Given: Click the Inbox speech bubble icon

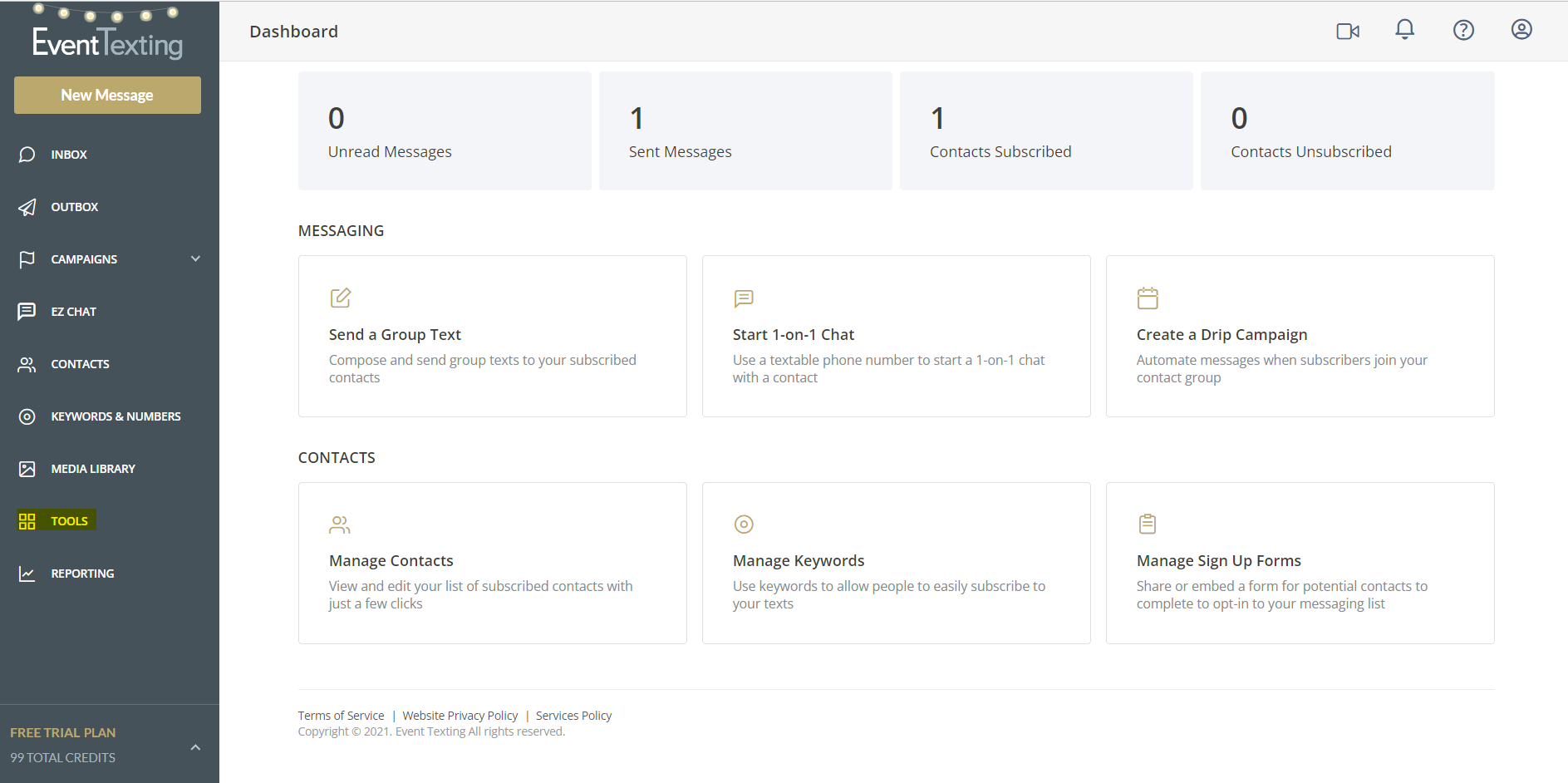Looking at the screenshot, I should click(27, 155).
